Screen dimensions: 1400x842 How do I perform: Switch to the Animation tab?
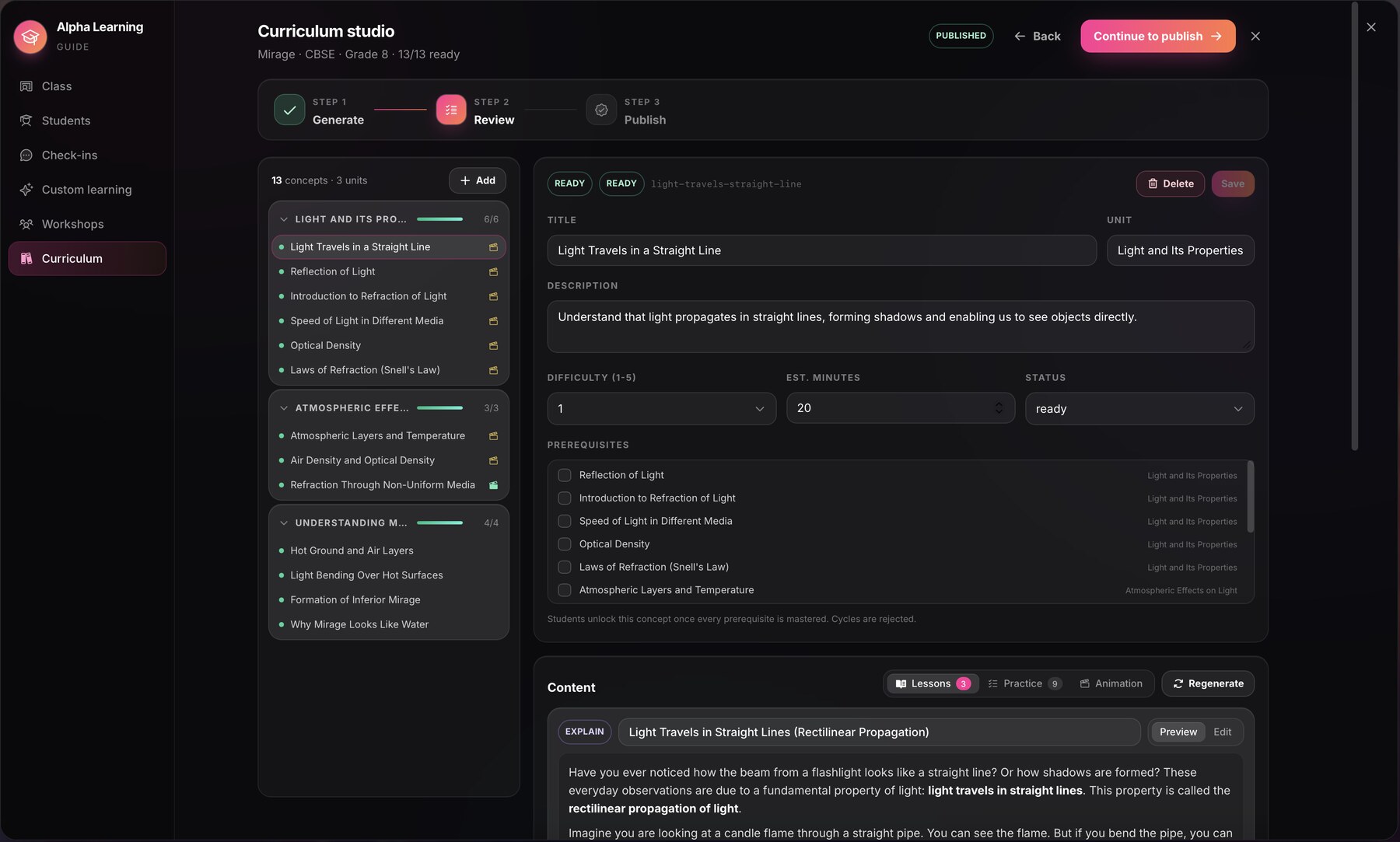[x=1111, y=684]
